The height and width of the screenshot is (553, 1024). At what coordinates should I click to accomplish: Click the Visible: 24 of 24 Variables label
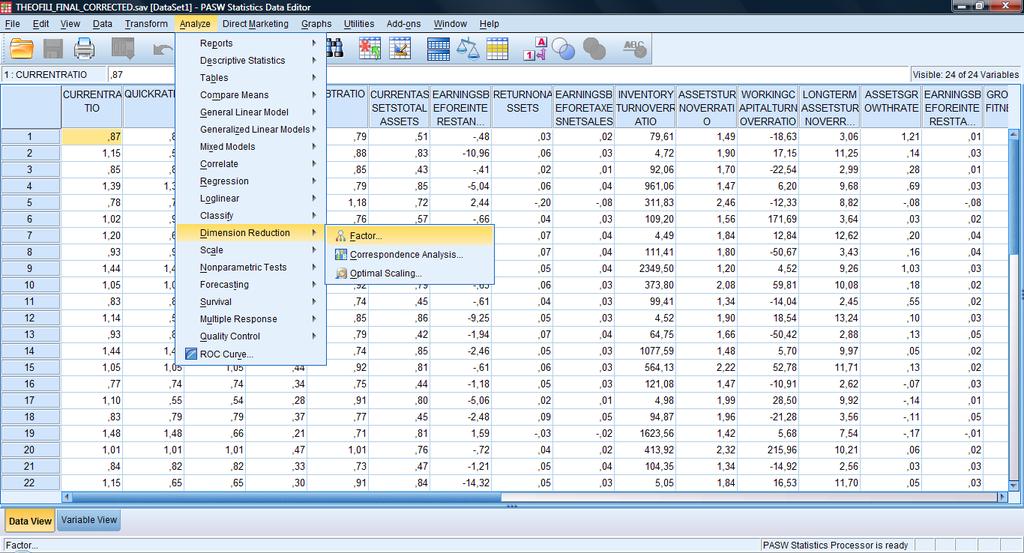[965, 74]
